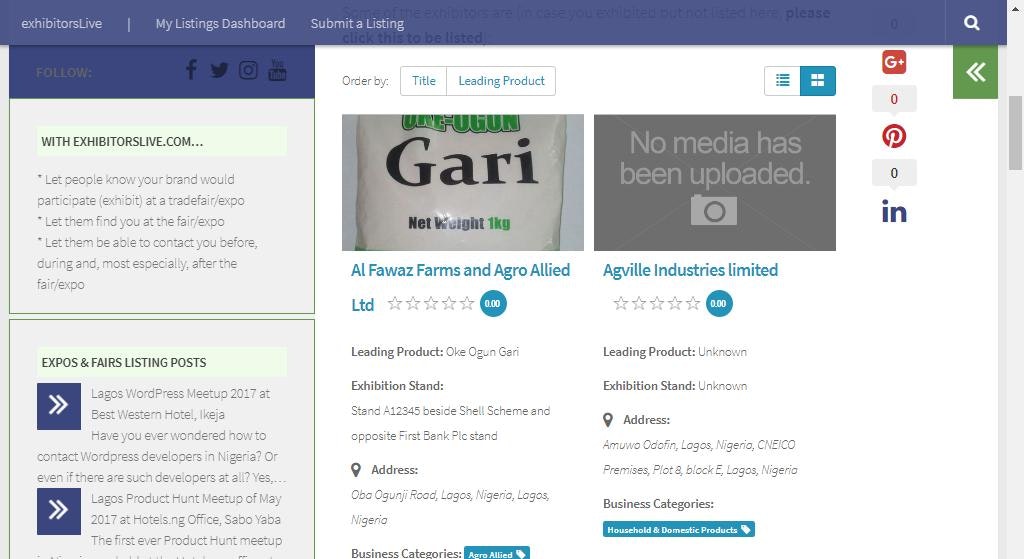
Task: Click star rating of Al Fawaz Farms
Action: (x=430, y=303)
